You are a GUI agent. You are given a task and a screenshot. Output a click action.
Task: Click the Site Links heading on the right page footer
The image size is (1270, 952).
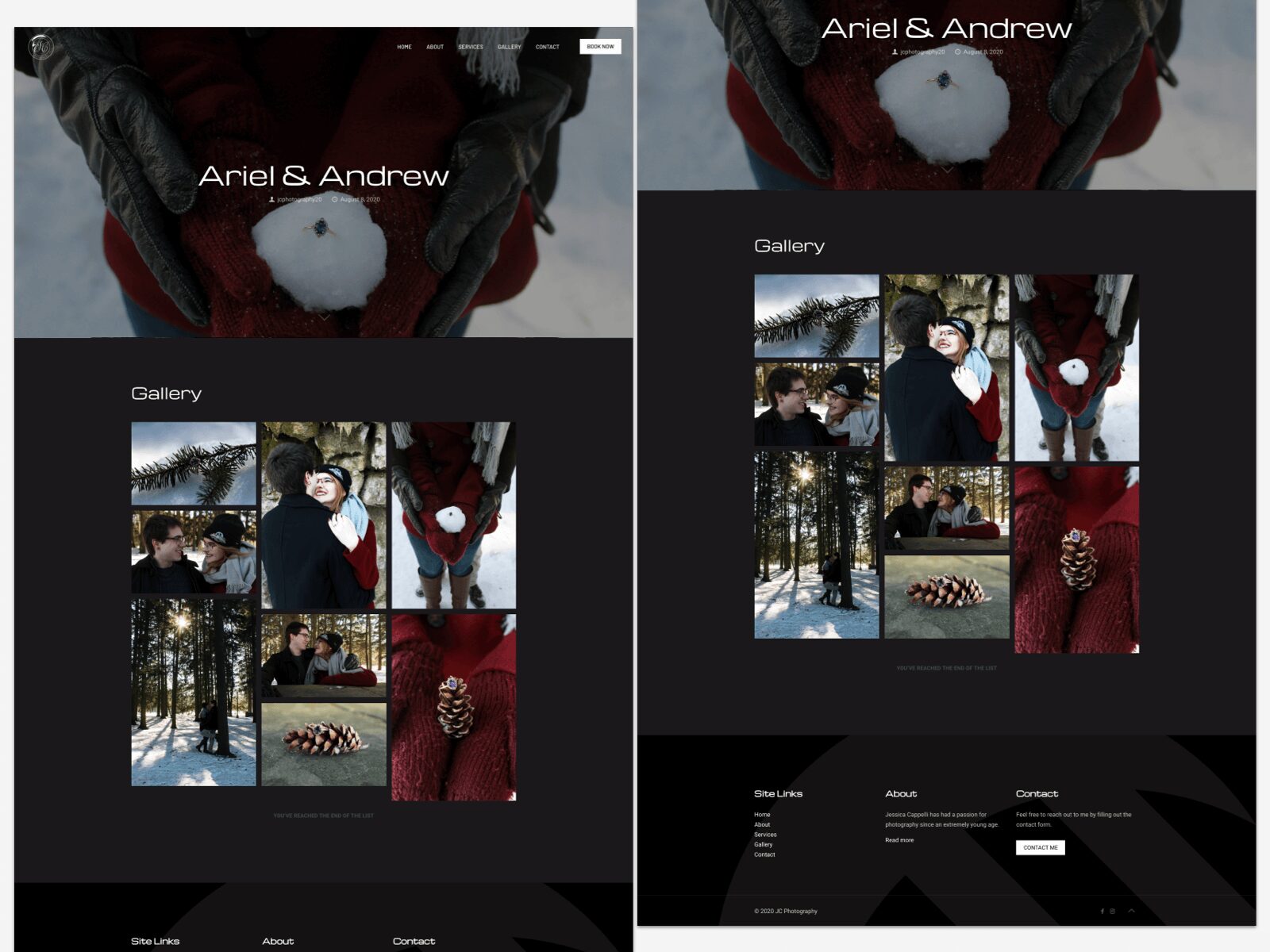point(778,793)
